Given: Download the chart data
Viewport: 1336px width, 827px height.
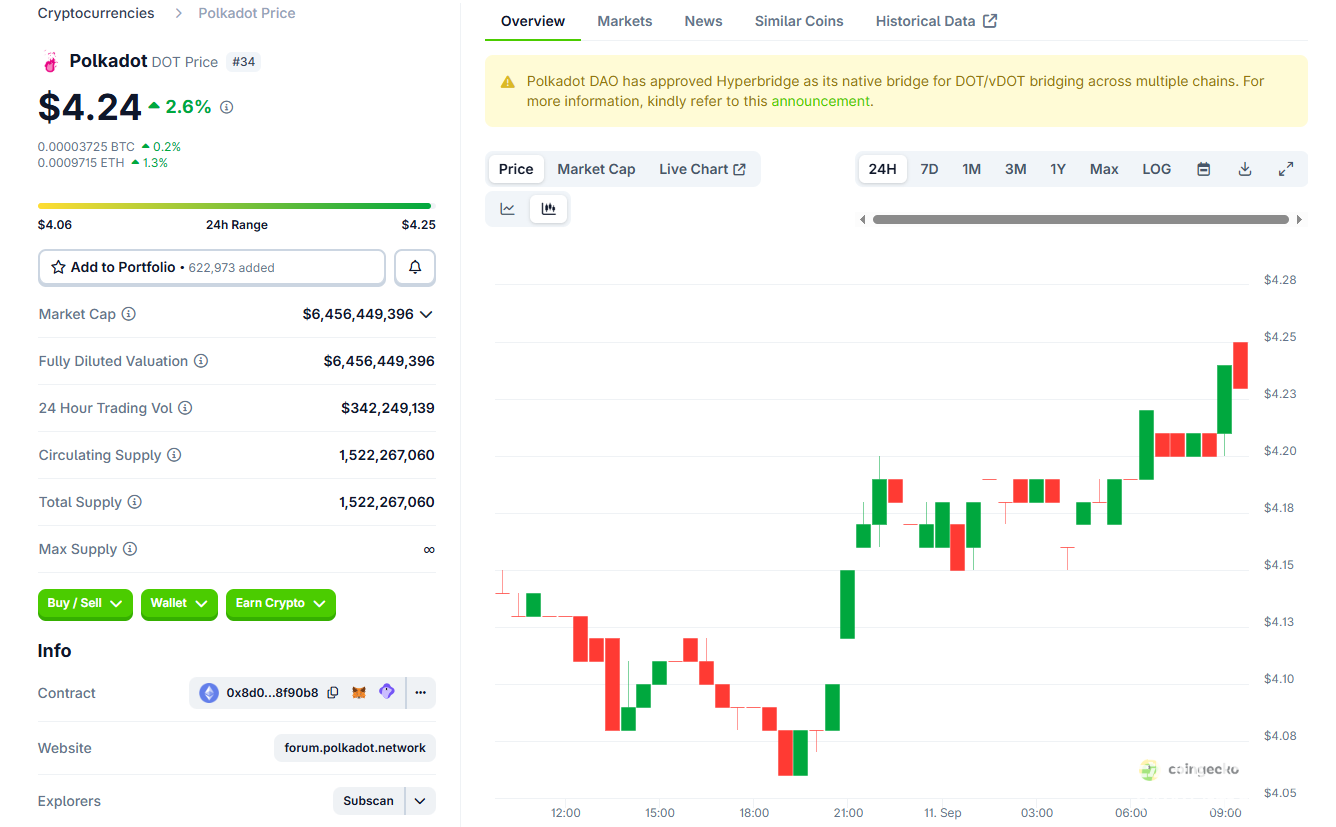Looking at the screenshot, I should [1245, 169].
